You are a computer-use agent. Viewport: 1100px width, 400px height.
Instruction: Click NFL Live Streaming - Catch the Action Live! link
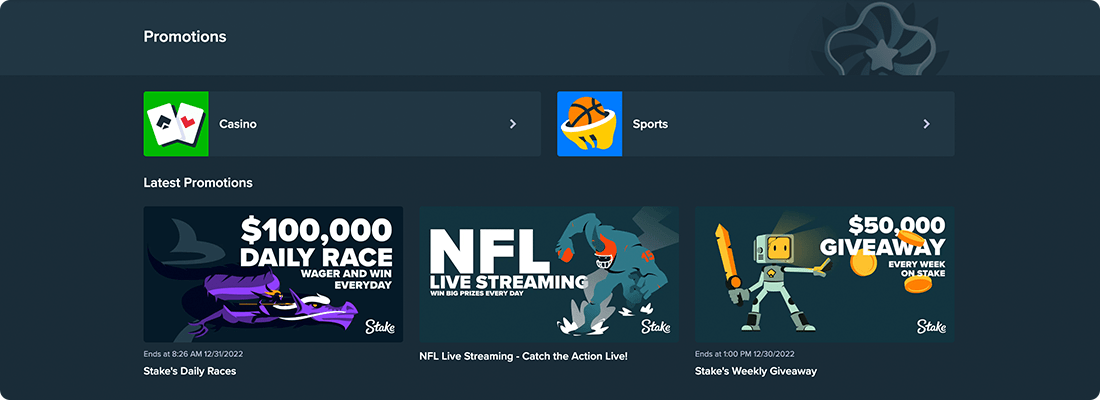click(523, 356)
